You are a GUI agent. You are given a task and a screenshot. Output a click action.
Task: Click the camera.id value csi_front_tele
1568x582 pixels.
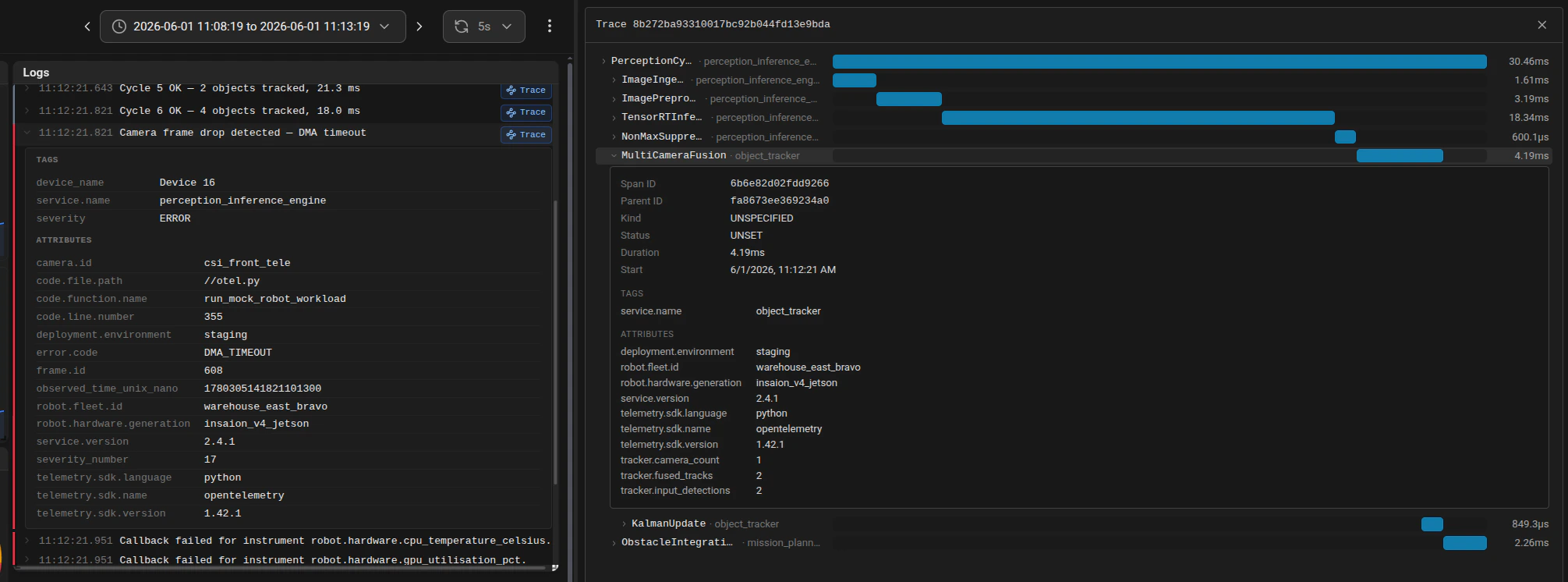click(x=247, y=263)
